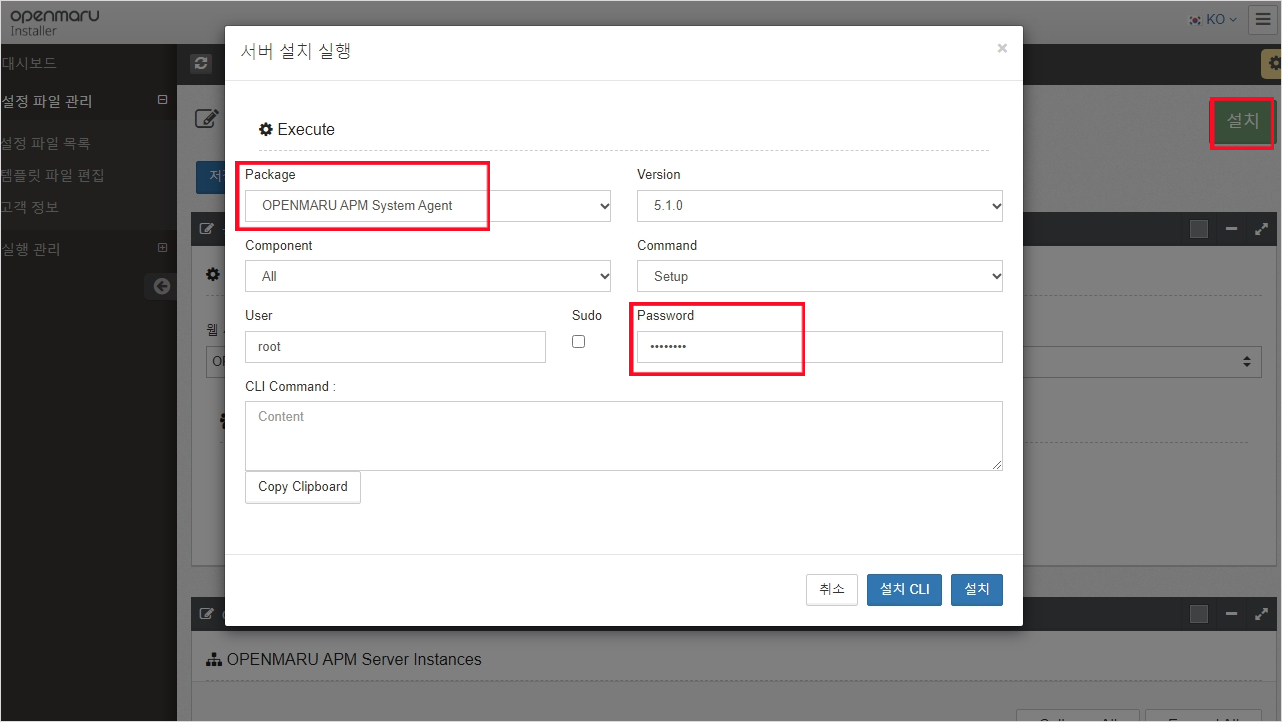Click the minimize panel dash icon
The height and width of the screenshot is (722, 1282).
[1232, 229]
